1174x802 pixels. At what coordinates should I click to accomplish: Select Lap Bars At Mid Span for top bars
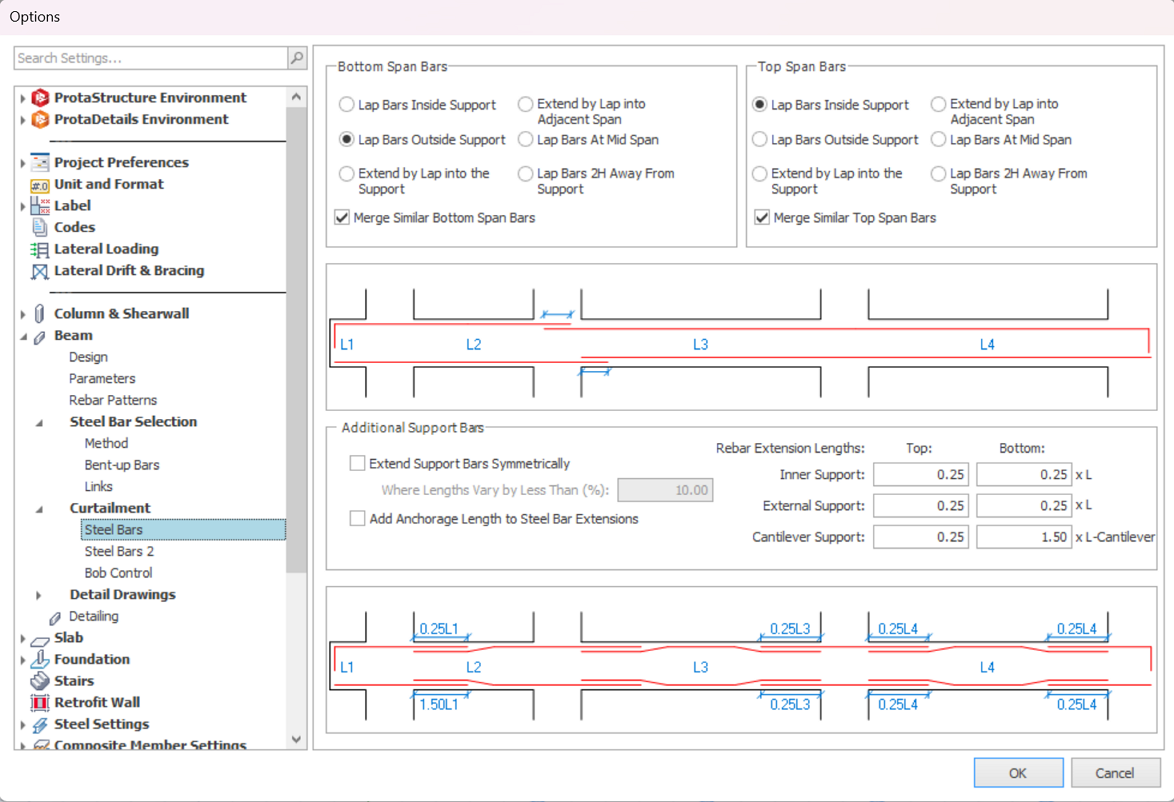(x=939, y=140)
